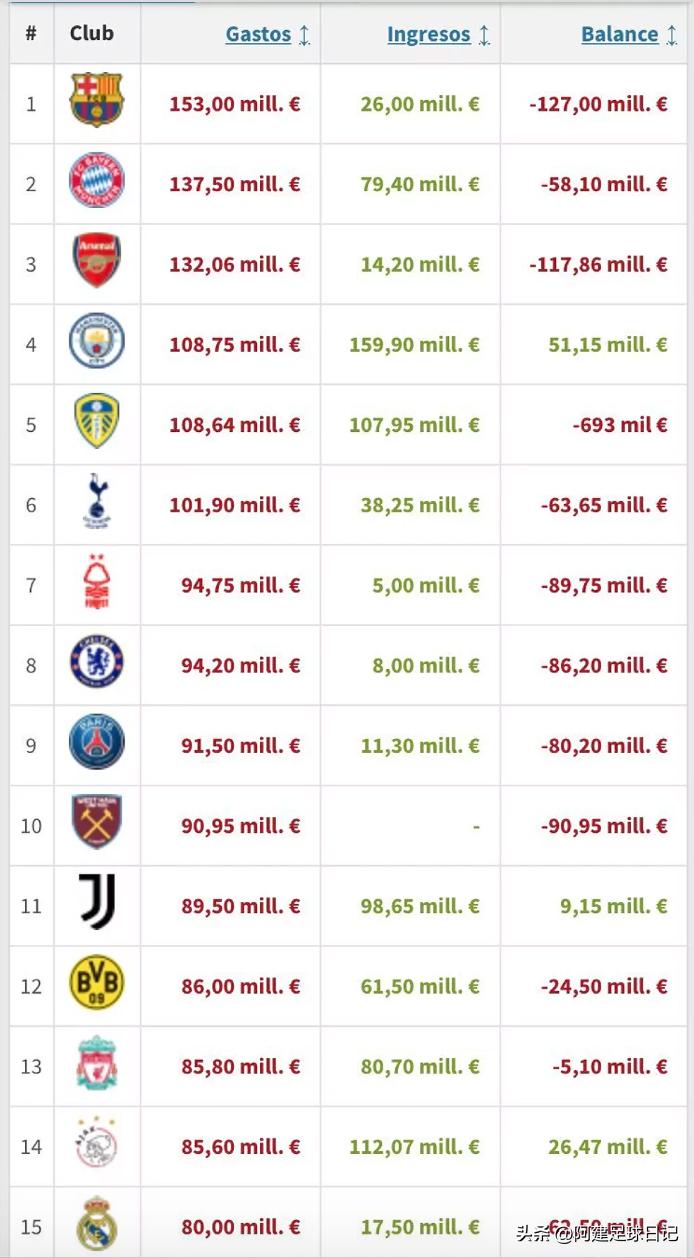
Task: Click the Juventus club logo
Action: coord(97,902)
